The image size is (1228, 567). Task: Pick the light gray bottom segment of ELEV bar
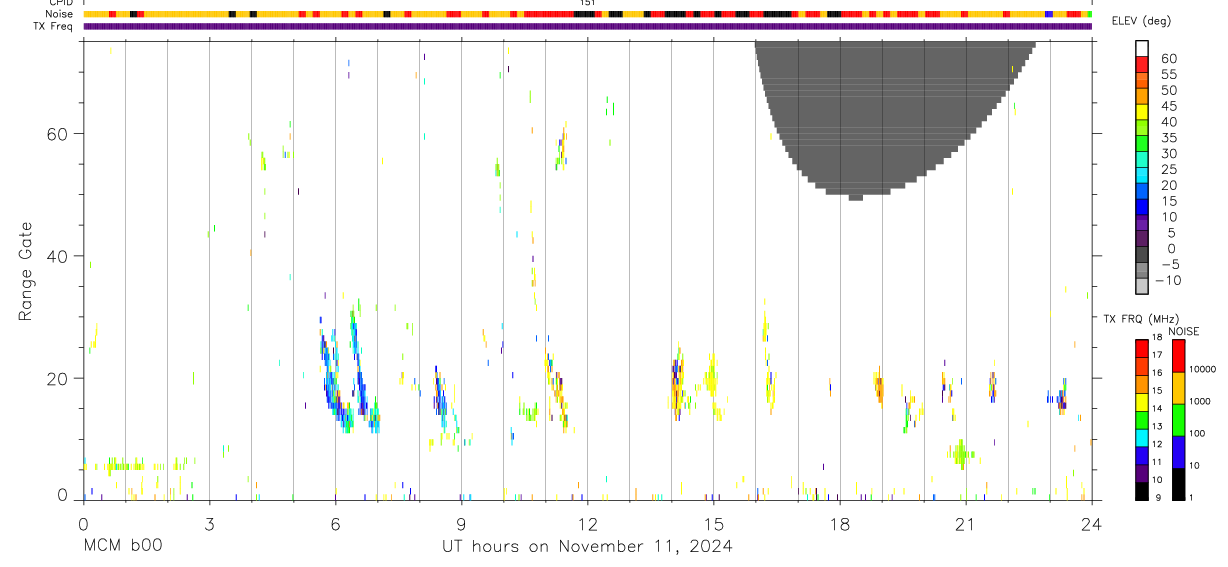[x=1142, y=286]
